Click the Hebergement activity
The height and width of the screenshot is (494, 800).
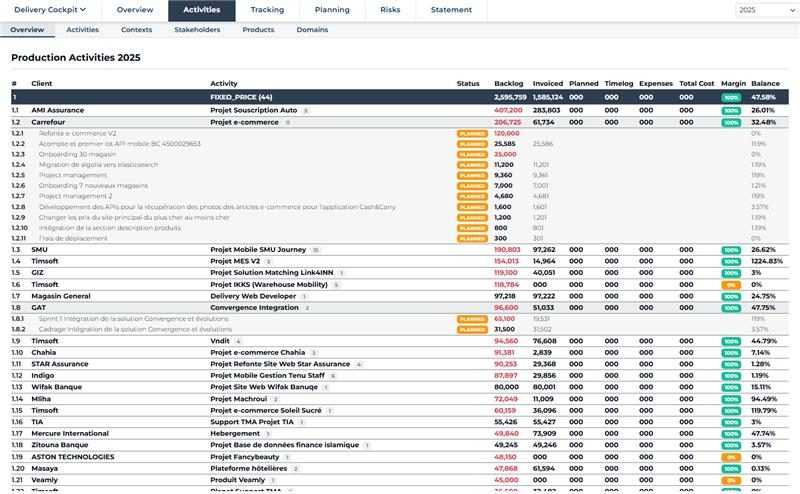pyautogui.click(x=235, y=433)
